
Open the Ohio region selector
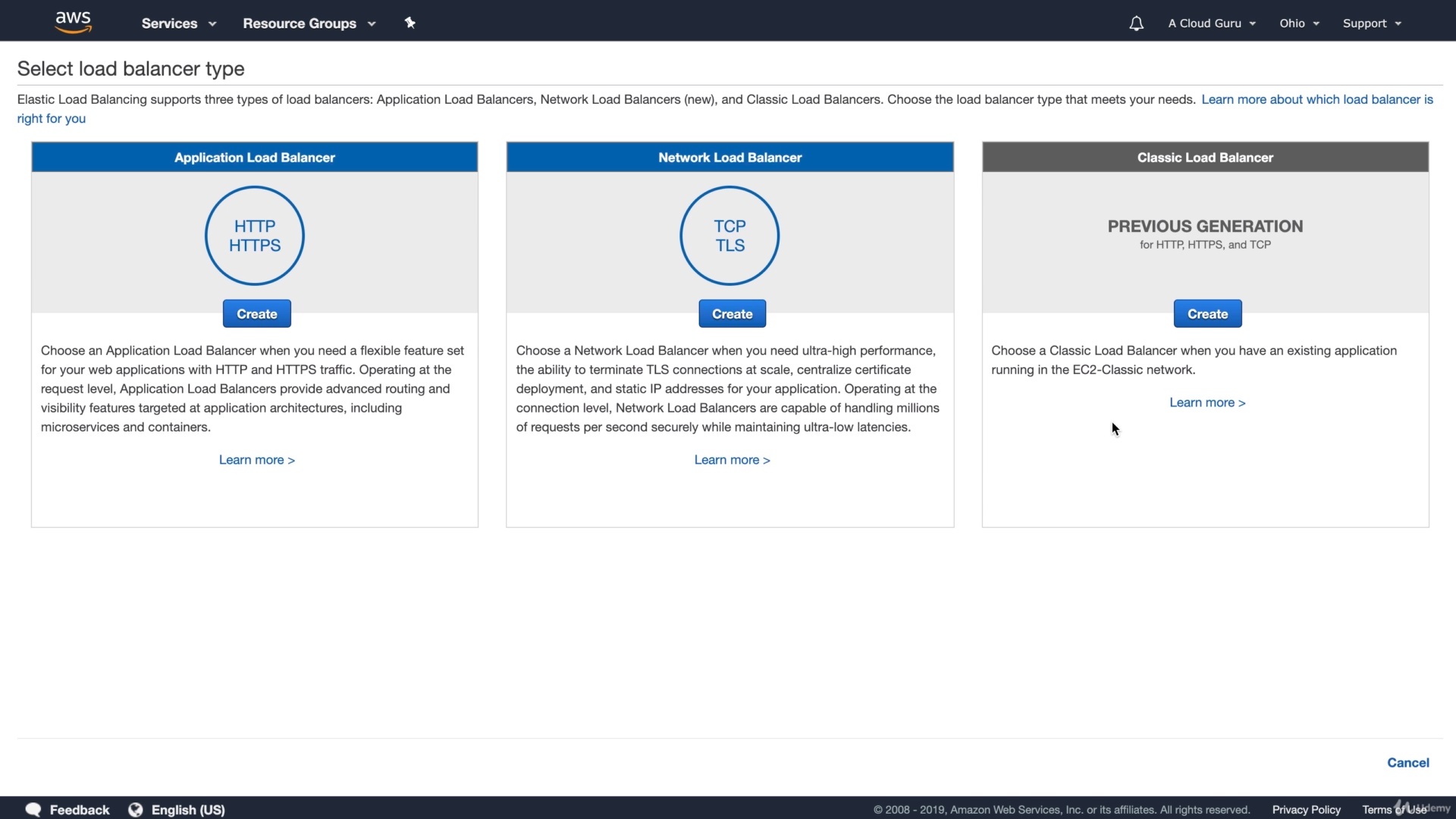(x=1299, y=24)
